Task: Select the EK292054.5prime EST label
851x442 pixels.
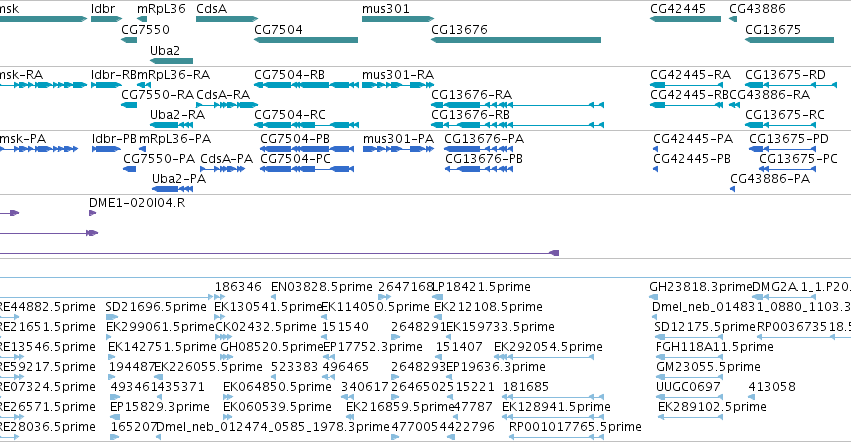Action: point(548,346)
